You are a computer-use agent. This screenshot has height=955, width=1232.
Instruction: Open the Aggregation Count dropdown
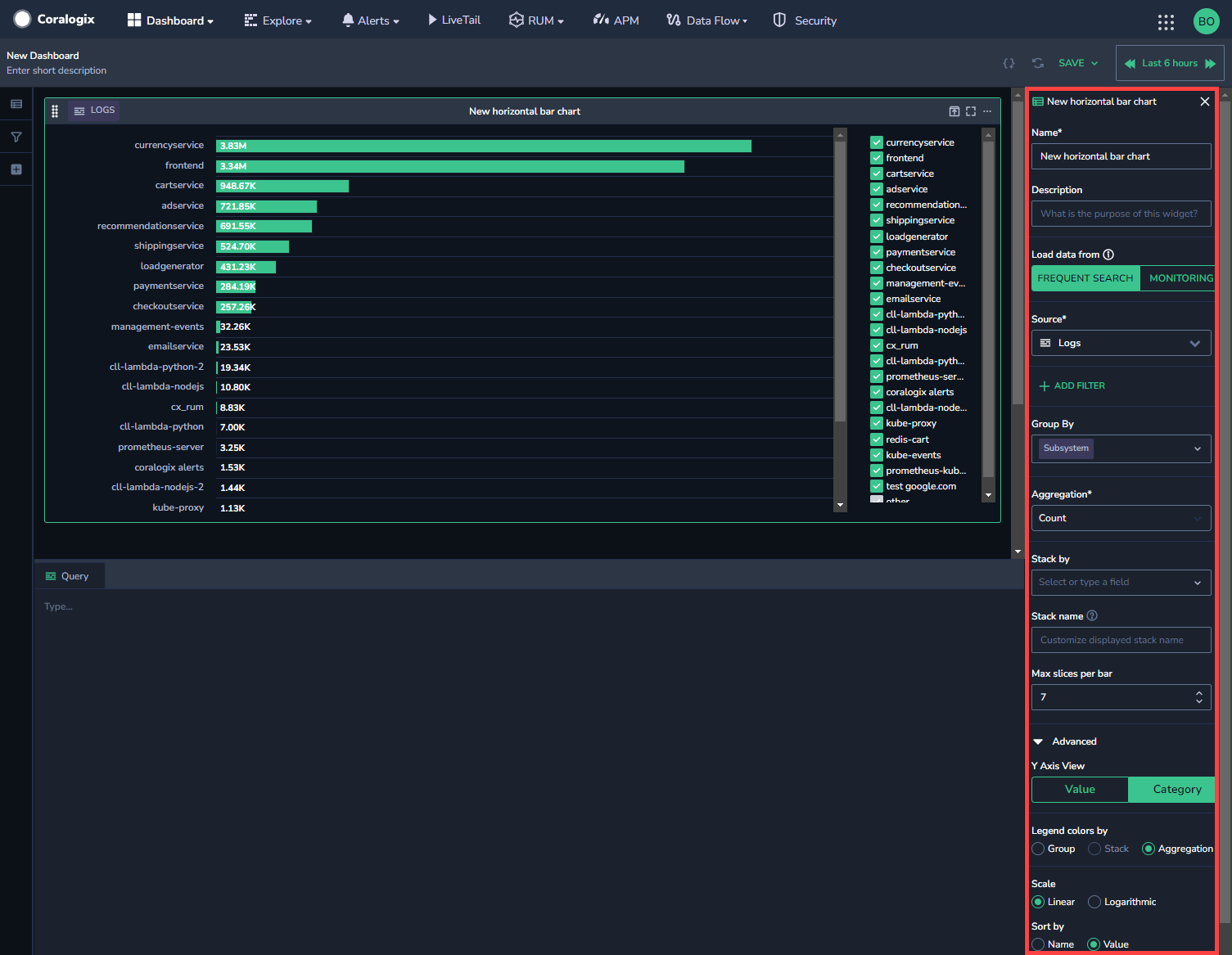click(x=1121, y=518)
